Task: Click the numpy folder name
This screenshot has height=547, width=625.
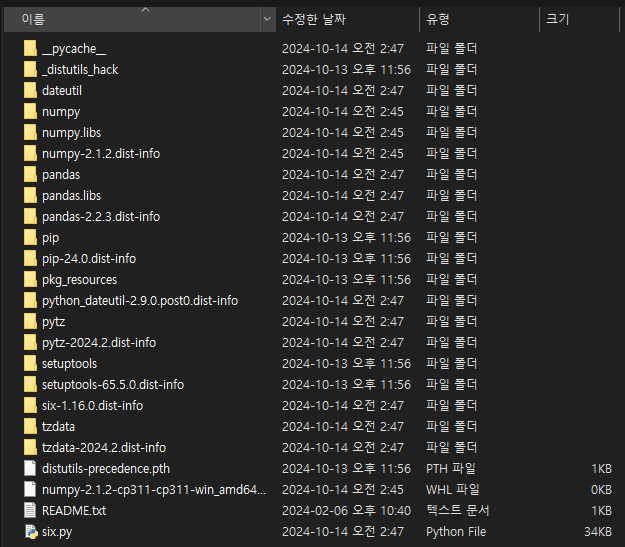Action: coord(61,112)
